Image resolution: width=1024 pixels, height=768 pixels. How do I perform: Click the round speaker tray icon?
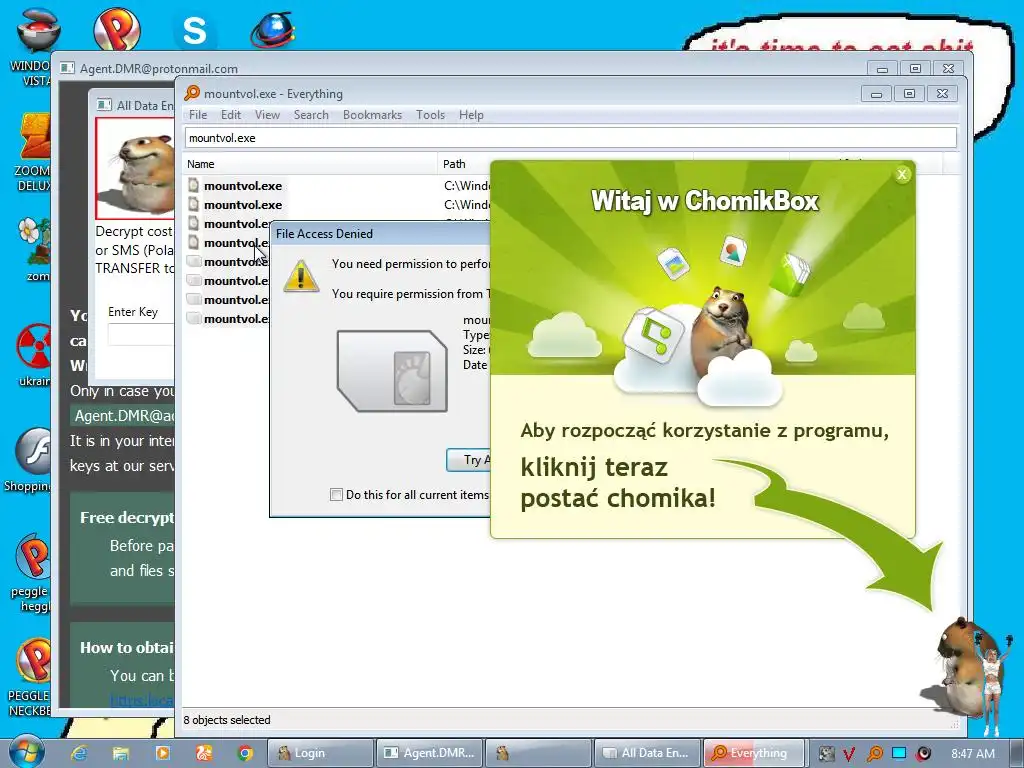click(923, 754)
